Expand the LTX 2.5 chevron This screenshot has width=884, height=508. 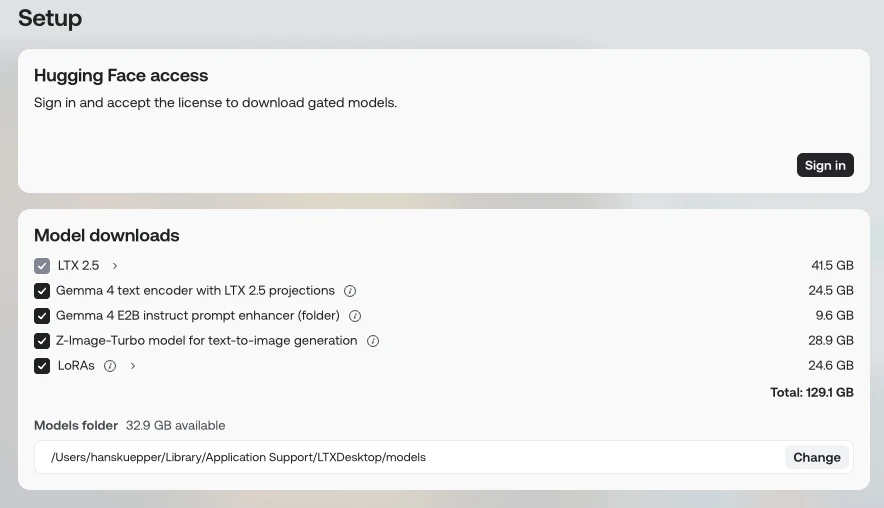coord(115,266)
